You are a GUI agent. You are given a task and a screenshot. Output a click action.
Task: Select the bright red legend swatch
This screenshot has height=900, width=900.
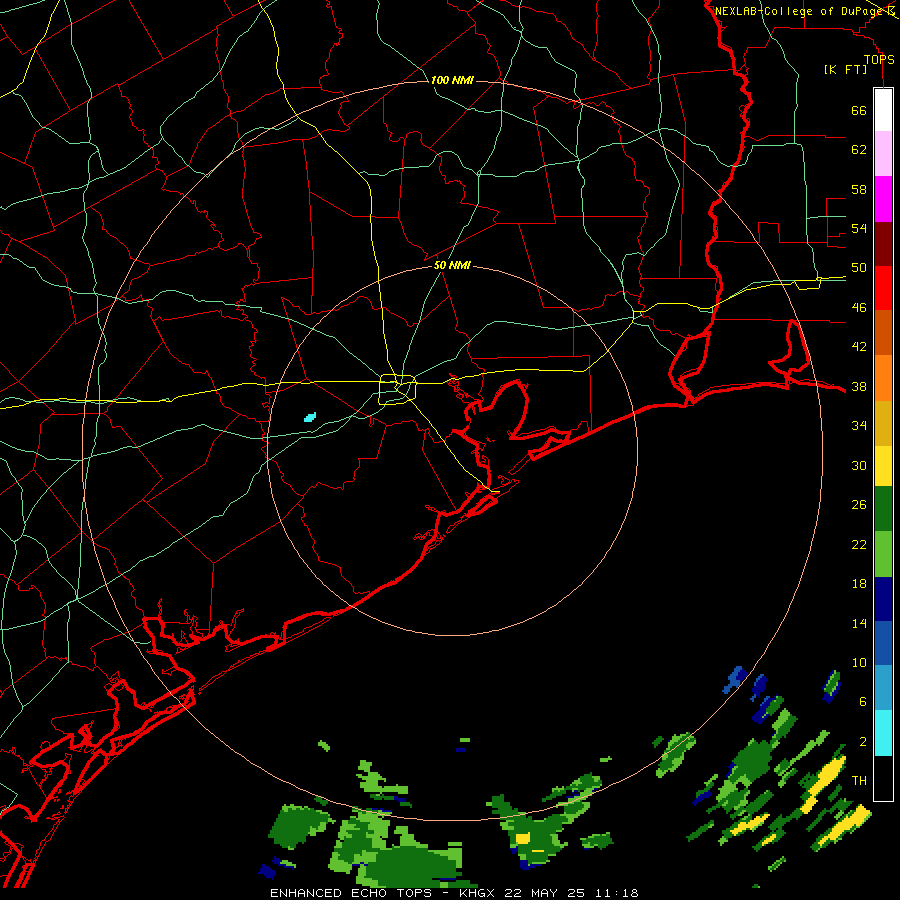click(x=883, y=288)
